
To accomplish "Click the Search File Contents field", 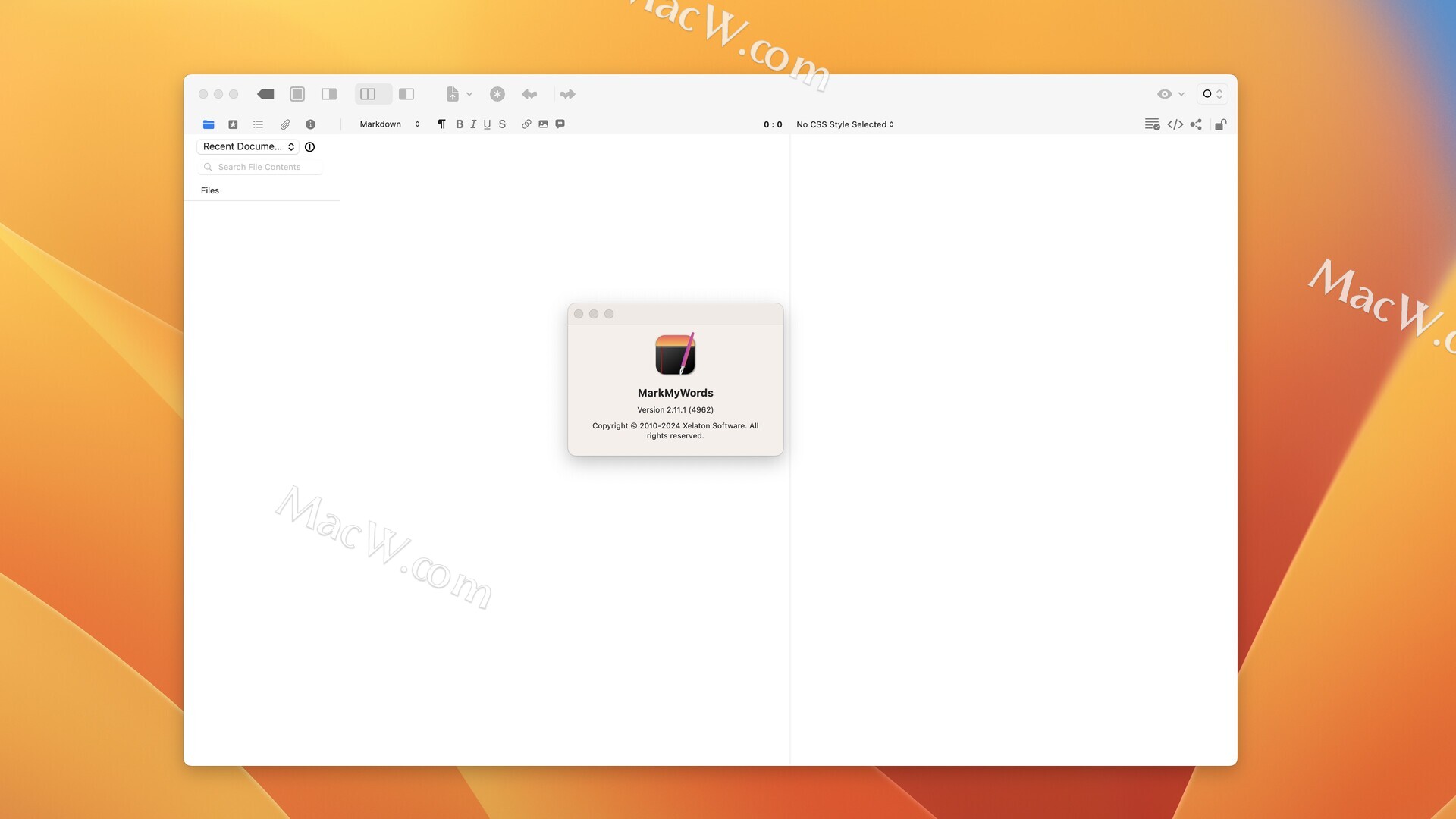I will click(260, 167).
